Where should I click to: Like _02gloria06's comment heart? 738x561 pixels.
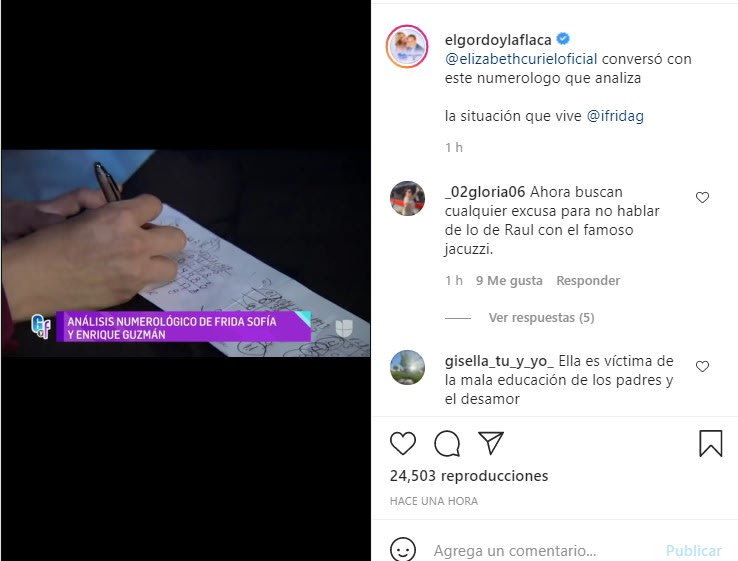[x=702, y=198]
